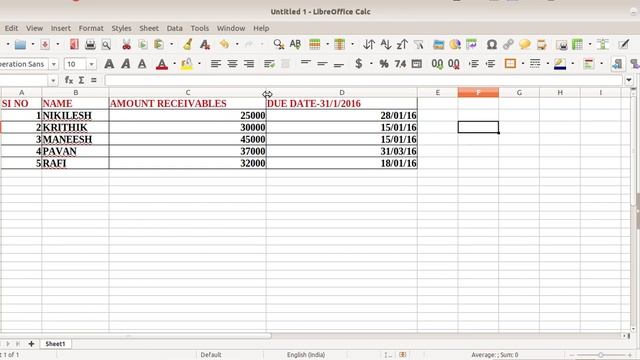Toggle the AutoFilter icon

point(419,44)
